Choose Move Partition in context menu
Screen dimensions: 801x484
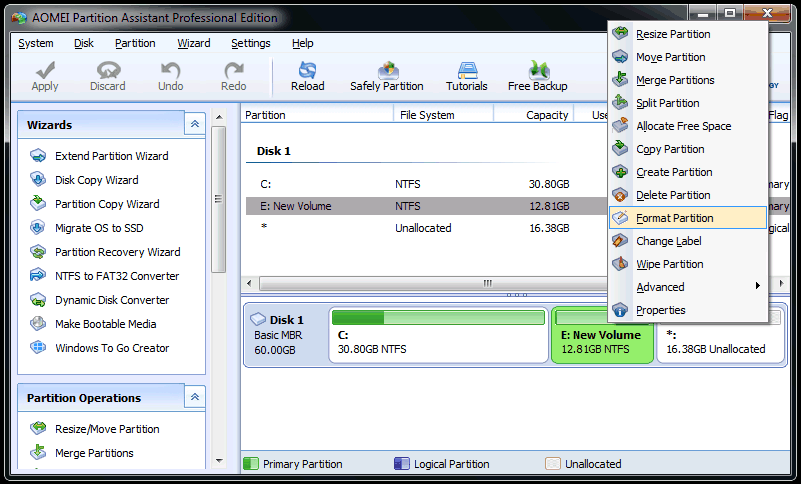688,57
